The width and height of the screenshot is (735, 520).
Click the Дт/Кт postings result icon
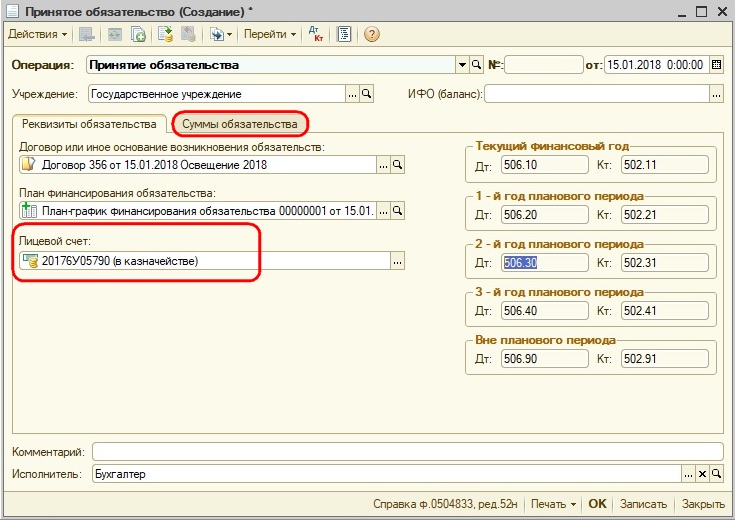click(316, 34)
